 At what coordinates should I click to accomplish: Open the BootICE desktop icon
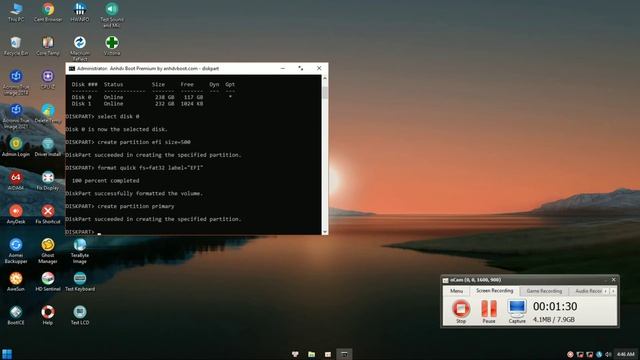point(16,315)
